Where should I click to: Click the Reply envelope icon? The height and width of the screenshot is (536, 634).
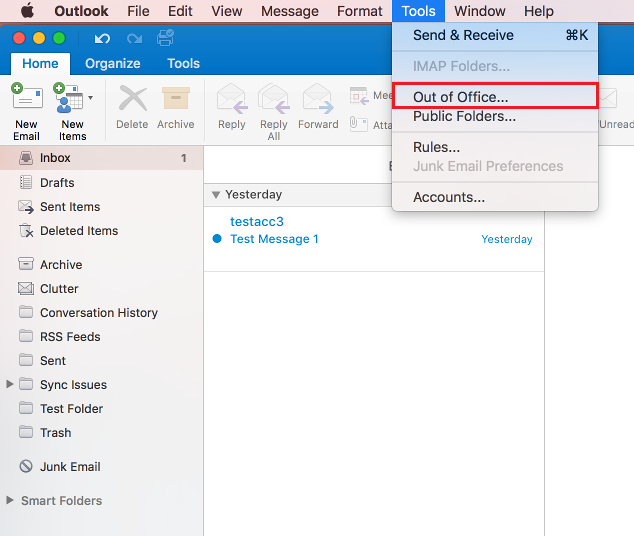click(x=232, y=98)
